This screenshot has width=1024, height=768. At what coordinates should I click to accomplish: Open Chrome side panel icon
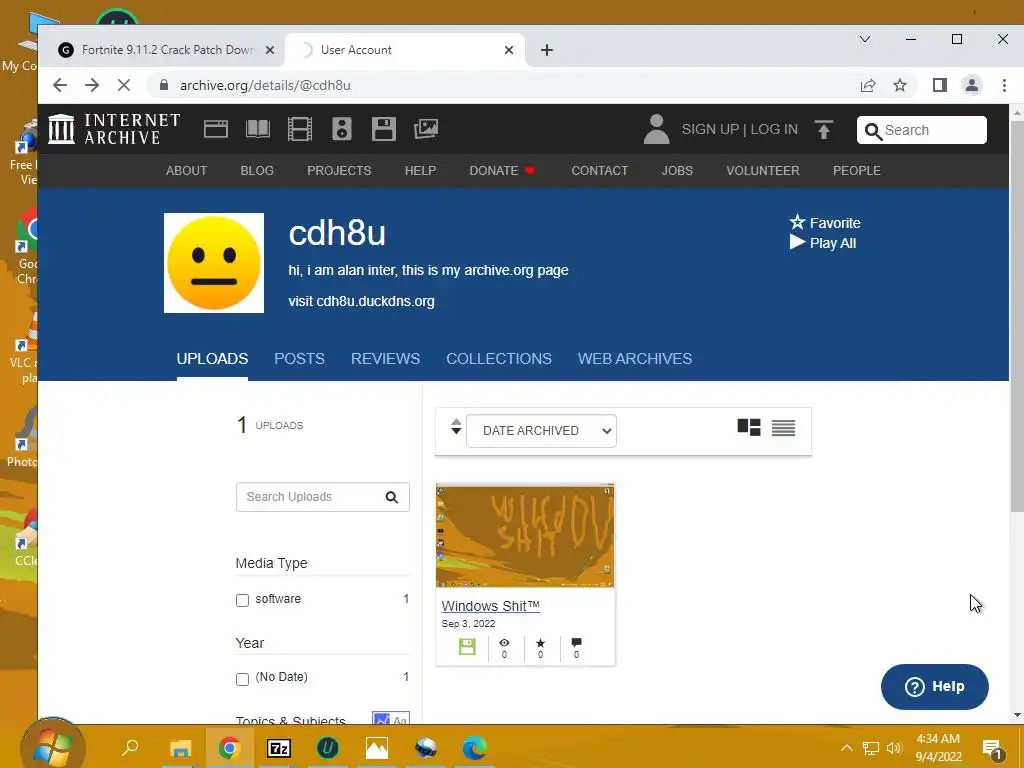(x=940, y=85)
